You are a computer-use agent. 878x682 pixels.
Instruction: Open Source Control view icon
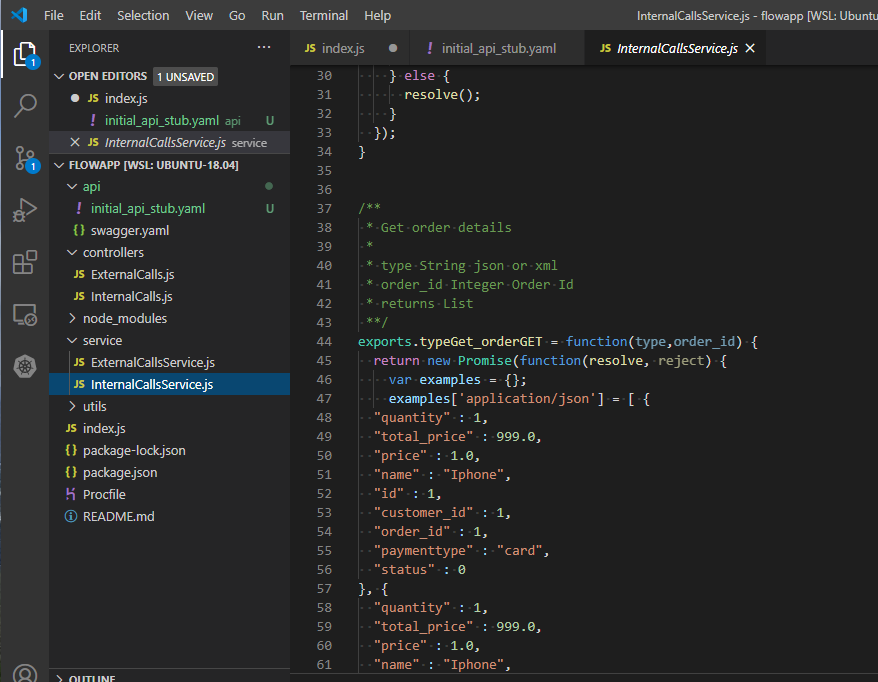pos(25,158)
